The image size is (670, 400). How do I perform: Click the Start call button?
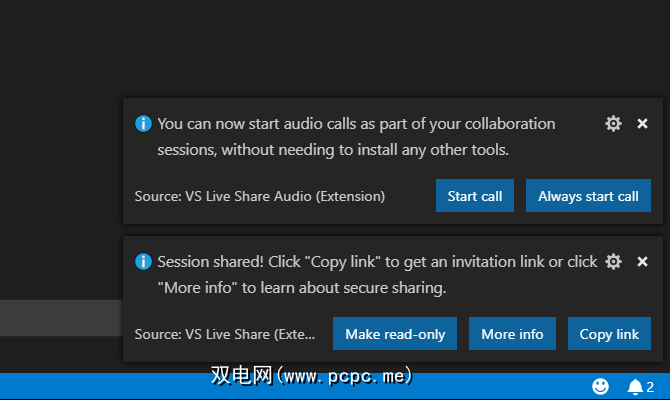pyautogui.click(x=475, y=196)
